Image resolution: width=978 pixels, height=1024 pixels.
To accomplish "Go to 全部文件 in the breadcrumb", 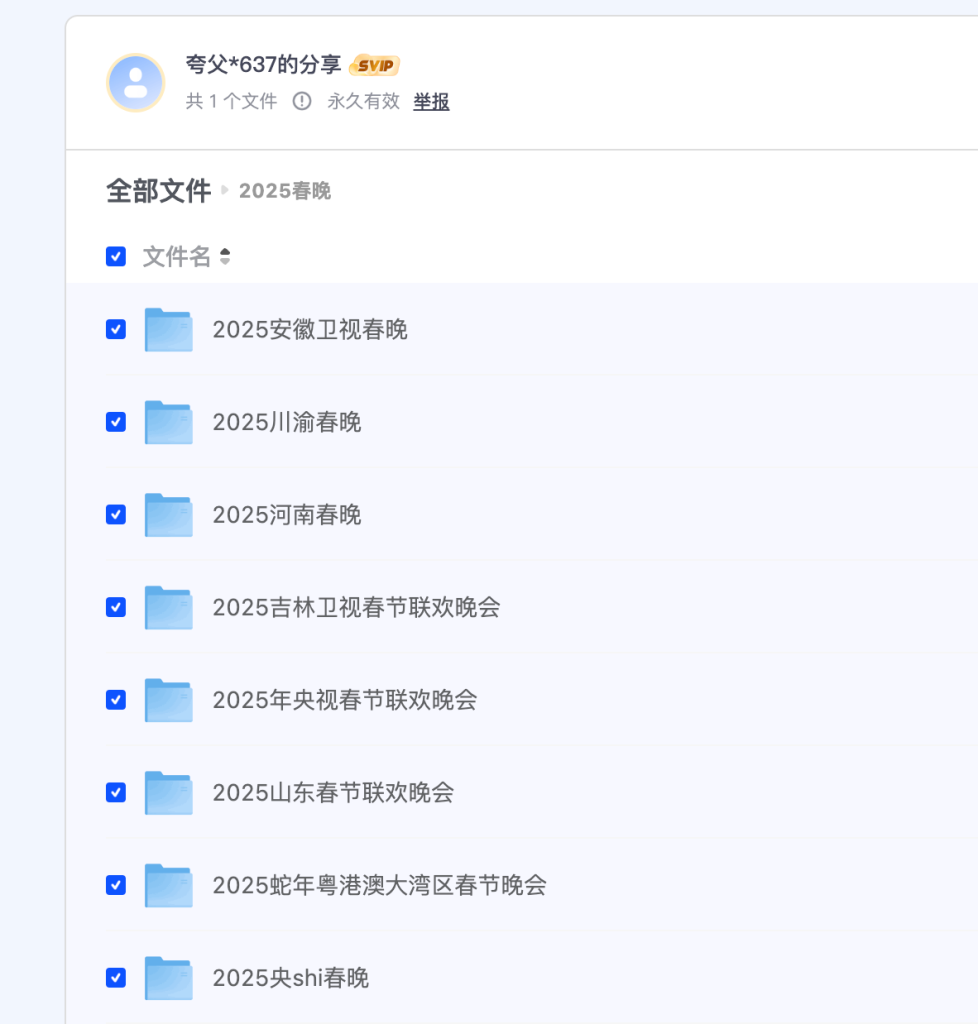I will point(158,191).
